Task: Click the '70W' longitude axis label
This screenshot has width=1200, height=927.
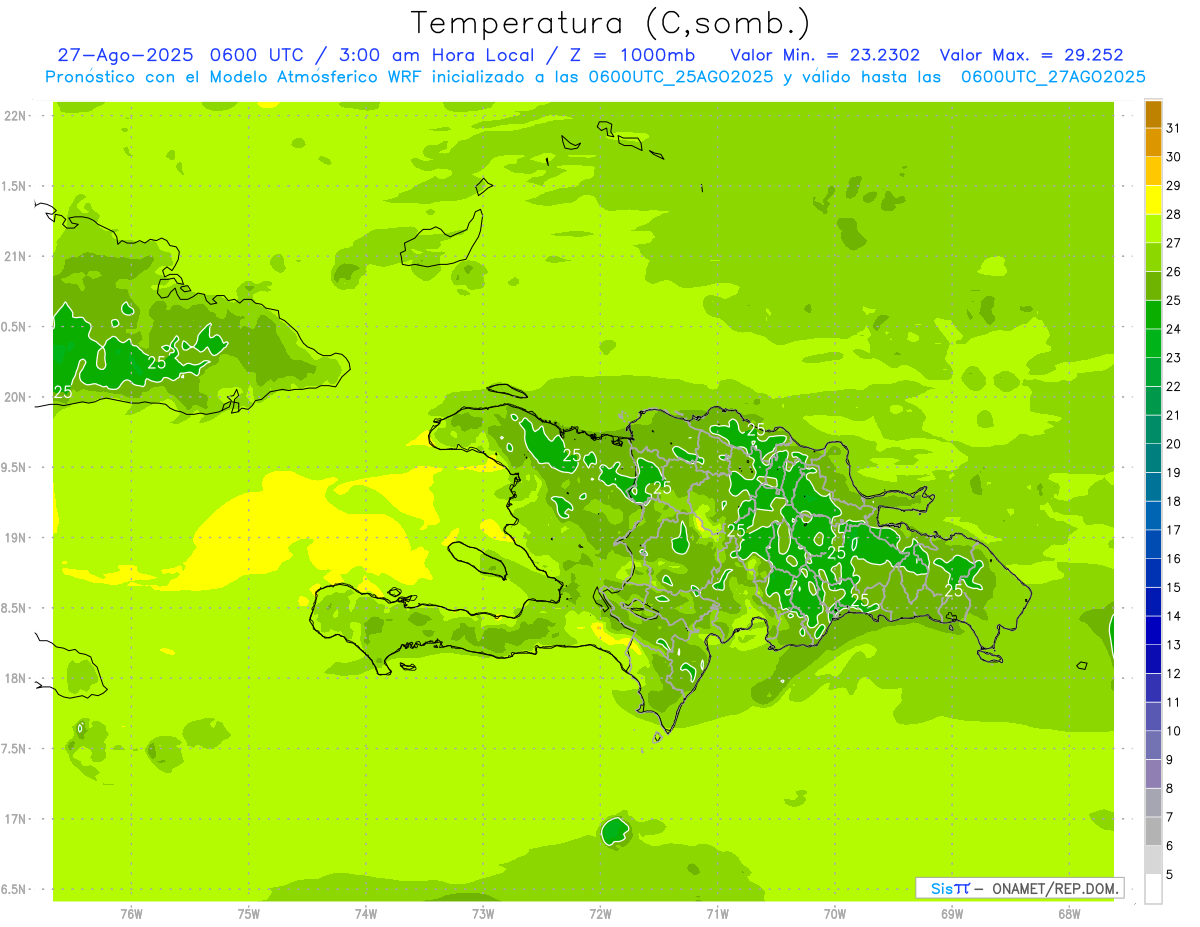Action: point(835,914)
